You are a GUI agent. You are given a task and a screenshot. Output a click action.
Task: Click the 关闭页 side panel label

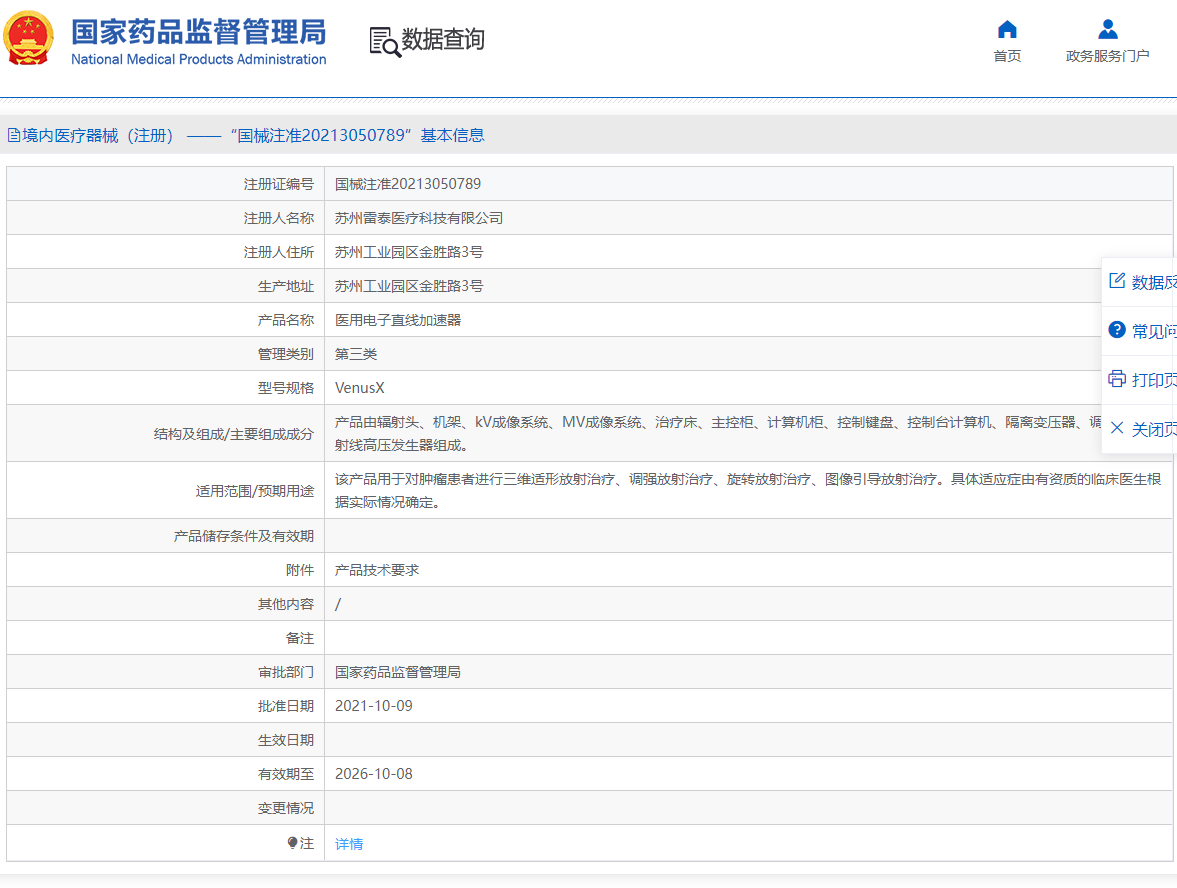[1154, 429]
